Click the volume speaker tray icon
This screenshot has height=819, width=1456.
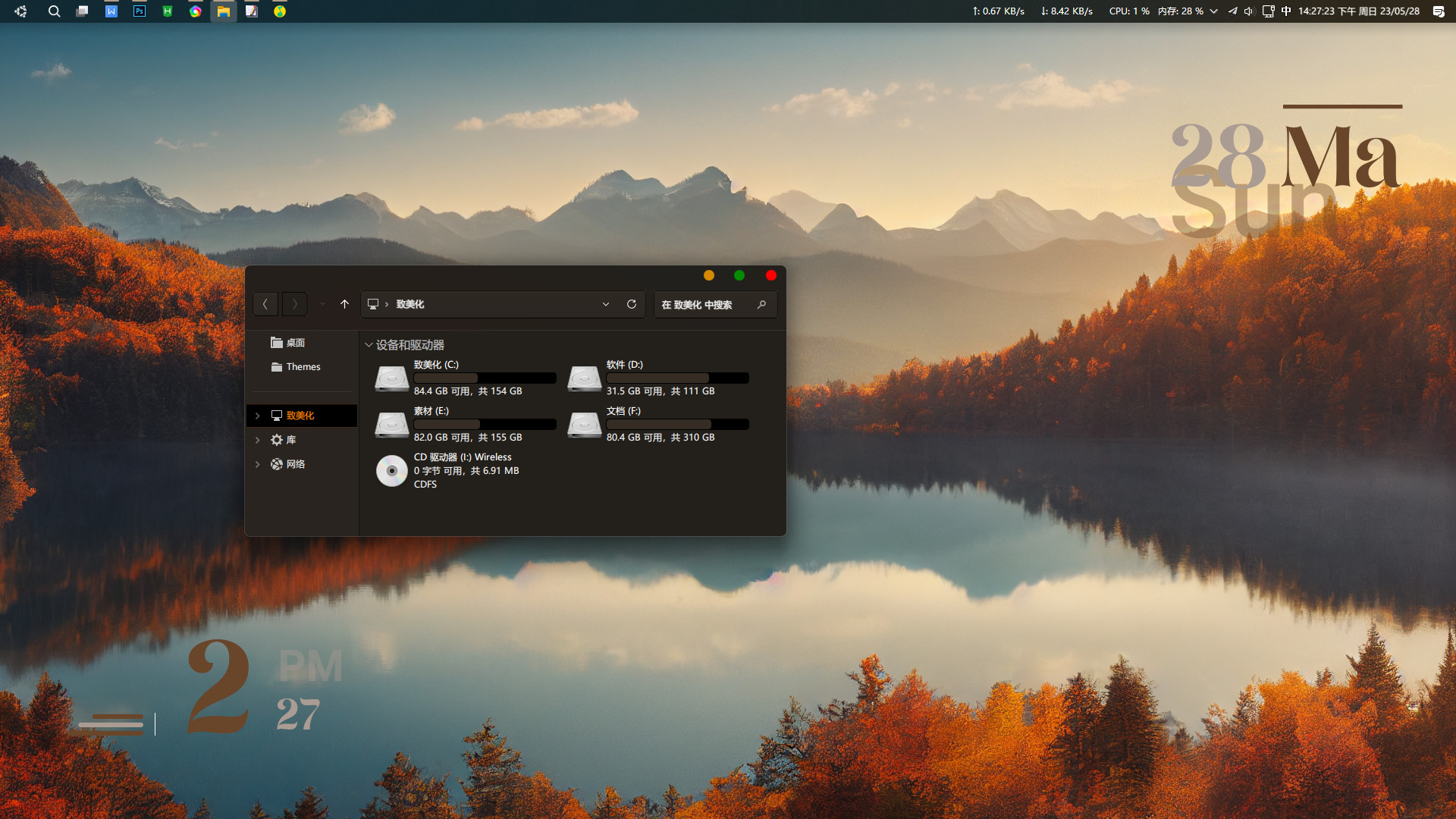tap(1248, 11)
